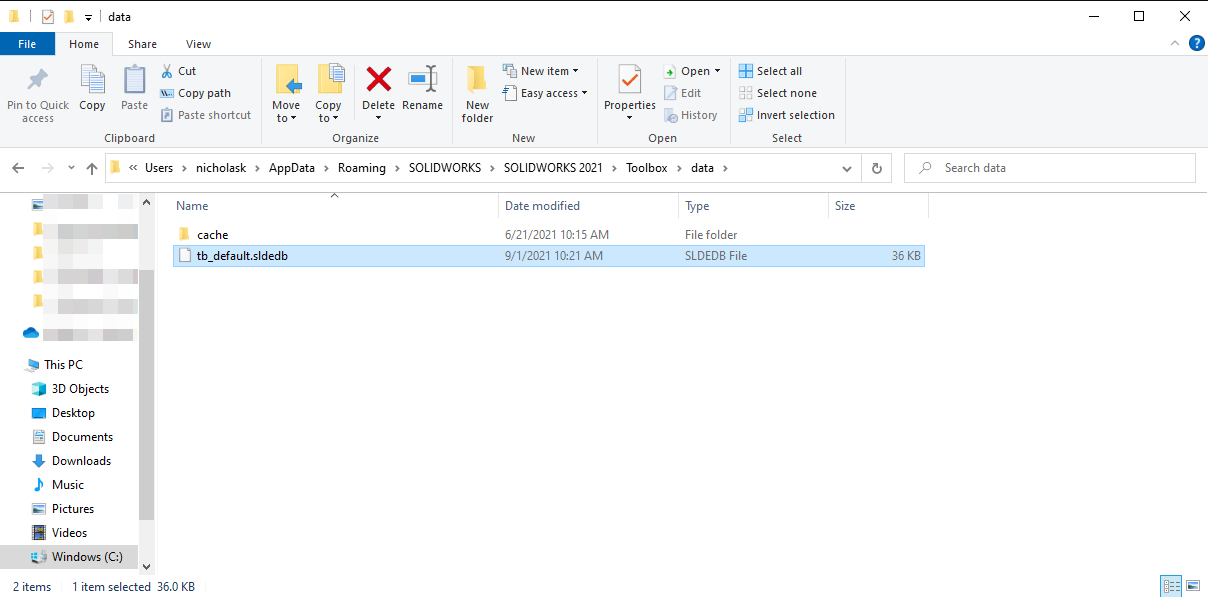Screen dimensions: 1208x597
Task: Go forward with the Forward arrow
Action: 46,168
